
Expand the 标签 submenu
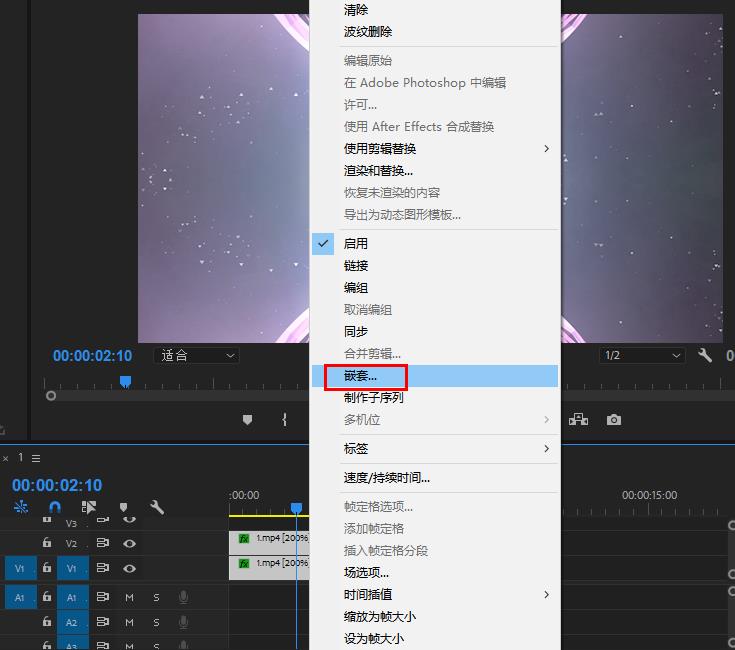point(435,448)
